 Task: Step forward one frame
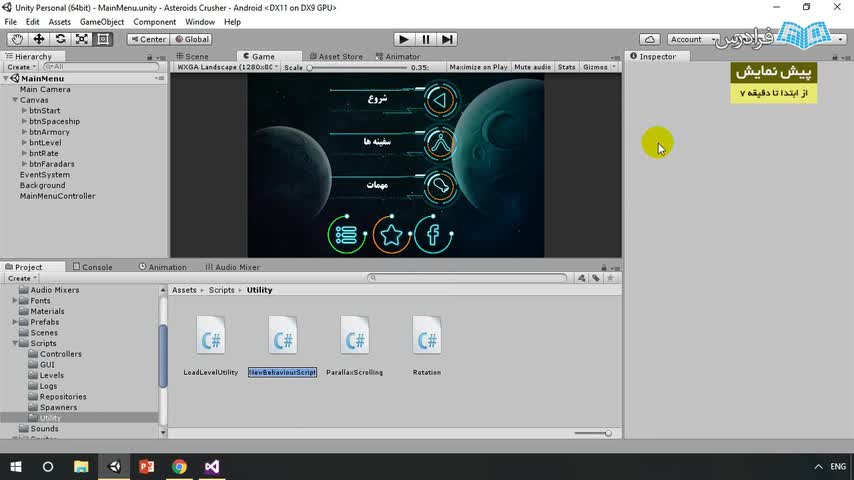tap(447, 39)
